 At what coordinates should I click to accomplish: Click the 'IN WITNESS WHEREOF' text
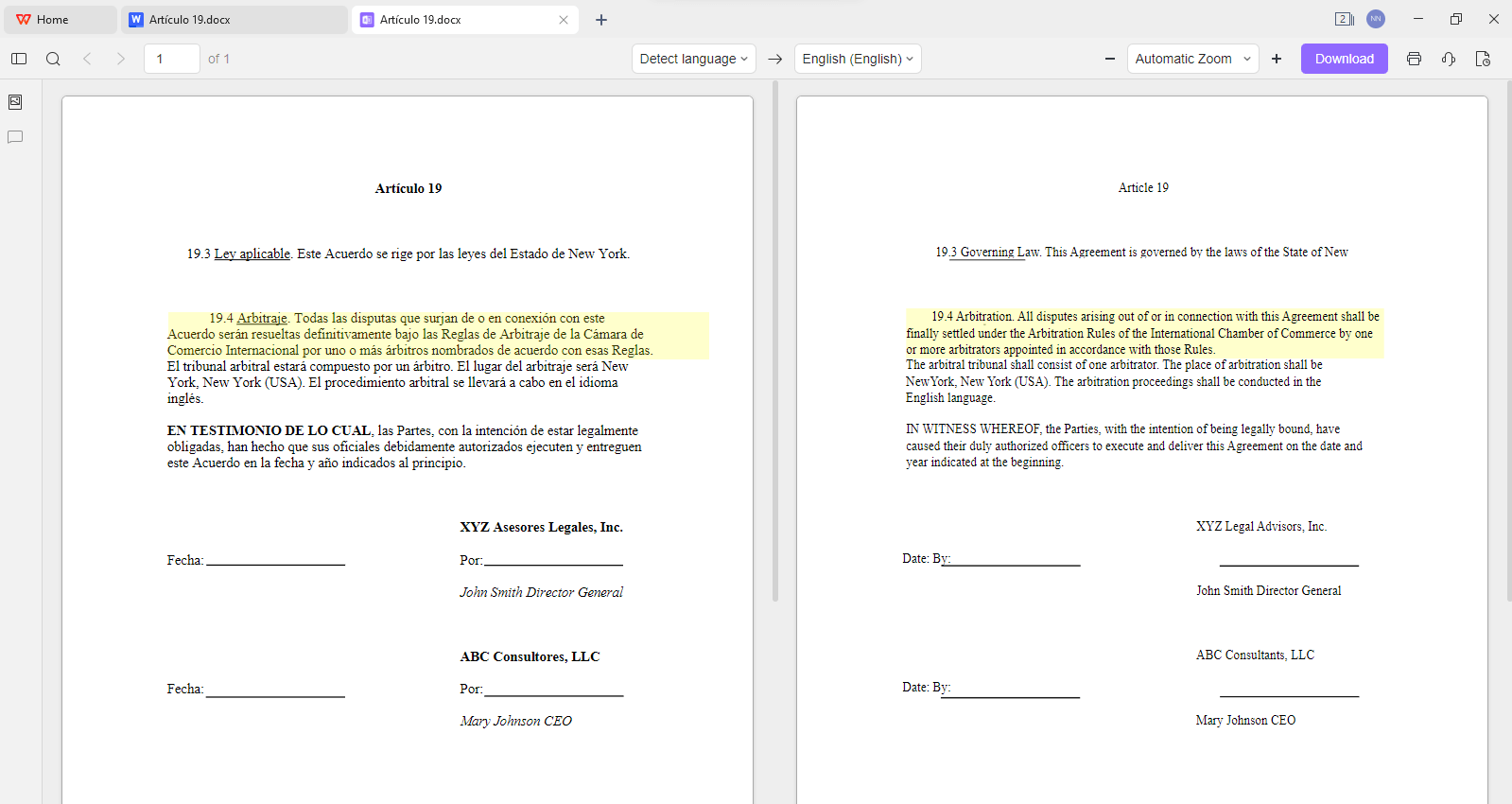coord(974,428)
